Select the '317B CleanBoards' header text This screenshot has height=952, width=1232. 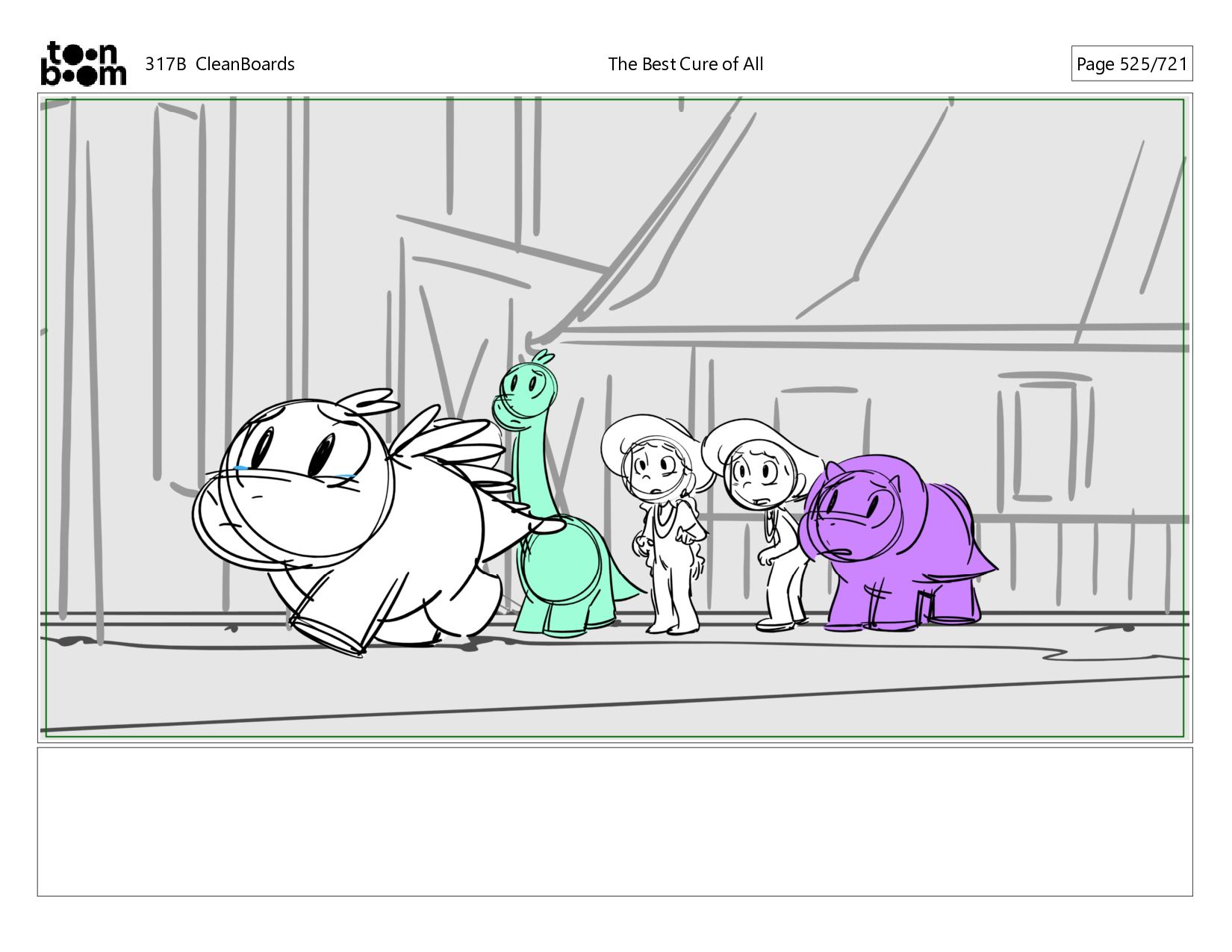[x=220, y=64]
